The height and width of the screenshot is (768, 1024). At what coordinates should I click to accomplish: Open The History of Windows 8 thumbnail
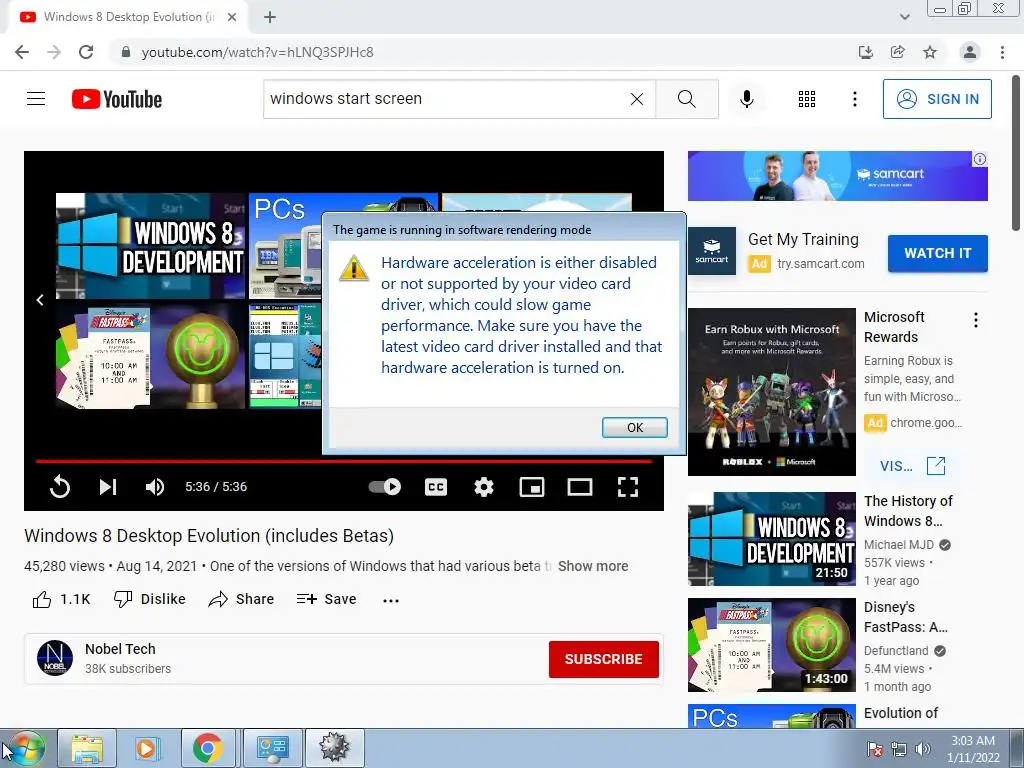772,539
